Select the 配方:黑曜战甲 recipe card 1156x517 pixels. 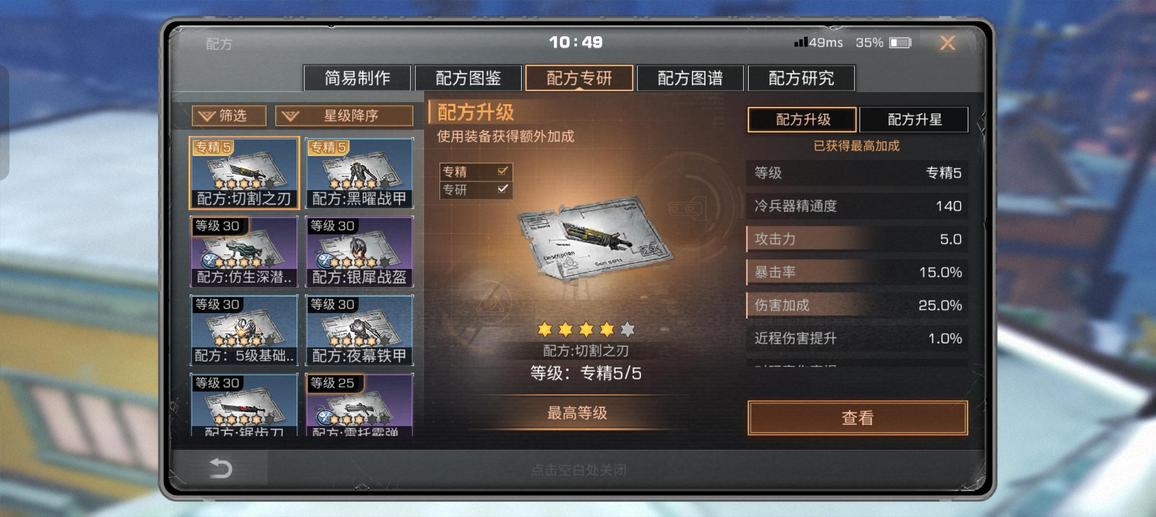point(359,173)
